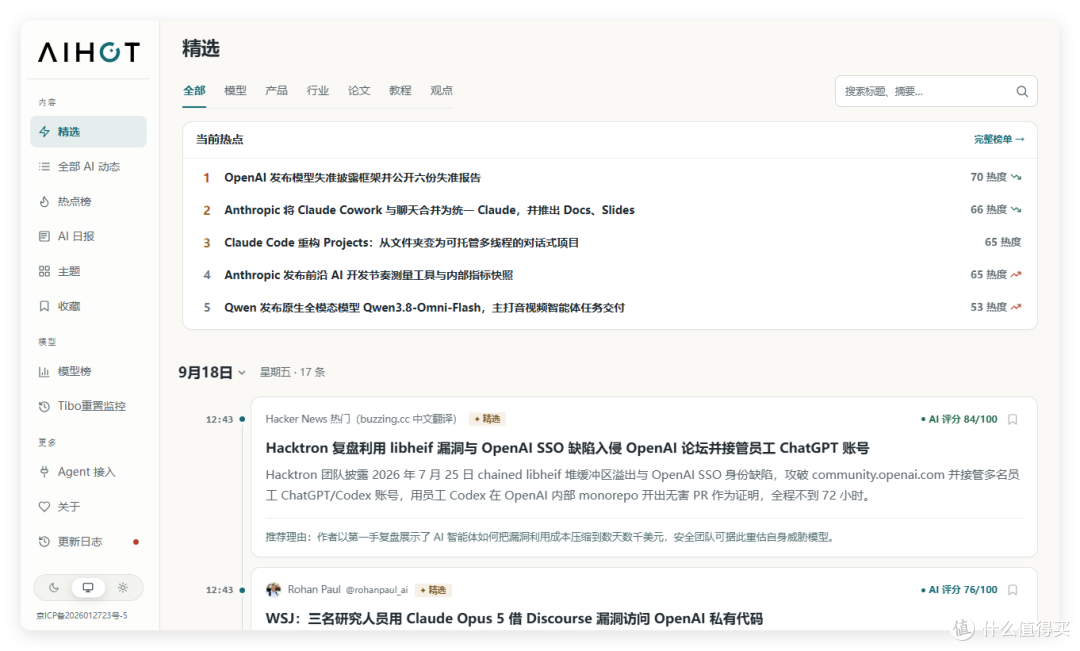This screenshot has width=1080, height=651.
Task: Open hot topic 5 Qwen3.8-Omni-Flash
Action: (424, 307)
